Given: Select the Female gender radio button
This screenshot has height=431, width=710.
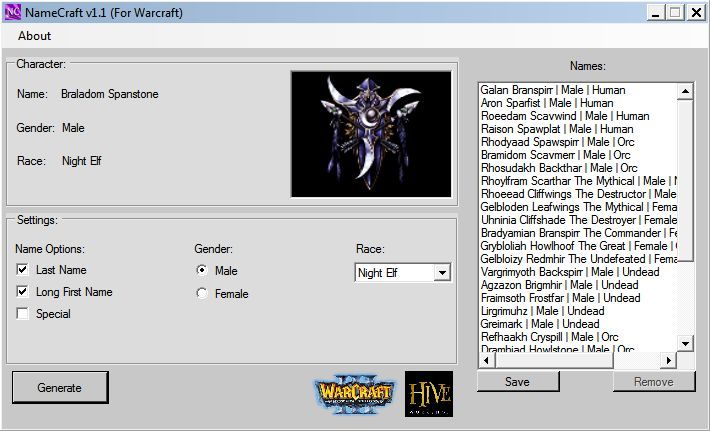Looking at the screenshot, I should 202,293.
